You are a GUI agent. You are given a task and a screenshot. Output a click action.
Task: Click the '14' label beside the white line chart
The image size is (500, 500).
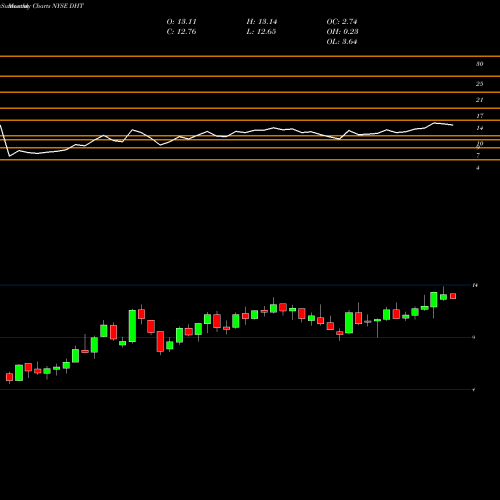click(479, 128)
